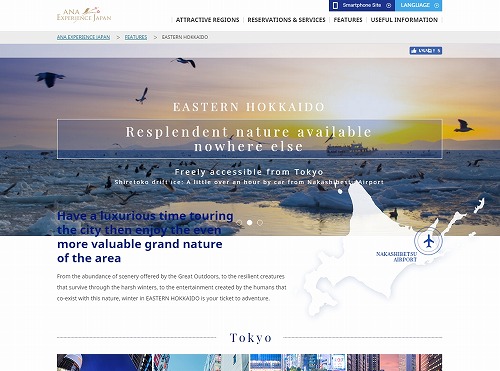Select the first carousel slide dot

[x=239, y=223]
